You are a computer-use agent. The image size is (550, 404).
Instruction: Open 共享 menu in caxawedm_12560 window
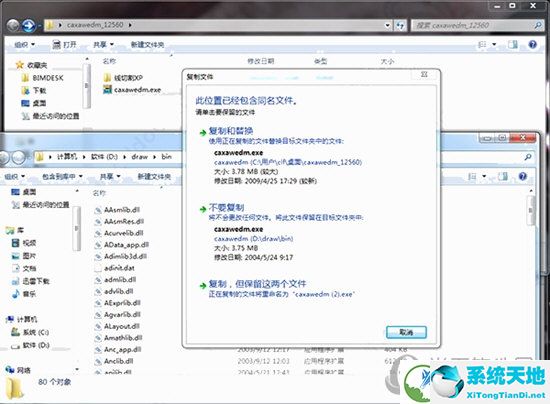[x=103, y=45]
